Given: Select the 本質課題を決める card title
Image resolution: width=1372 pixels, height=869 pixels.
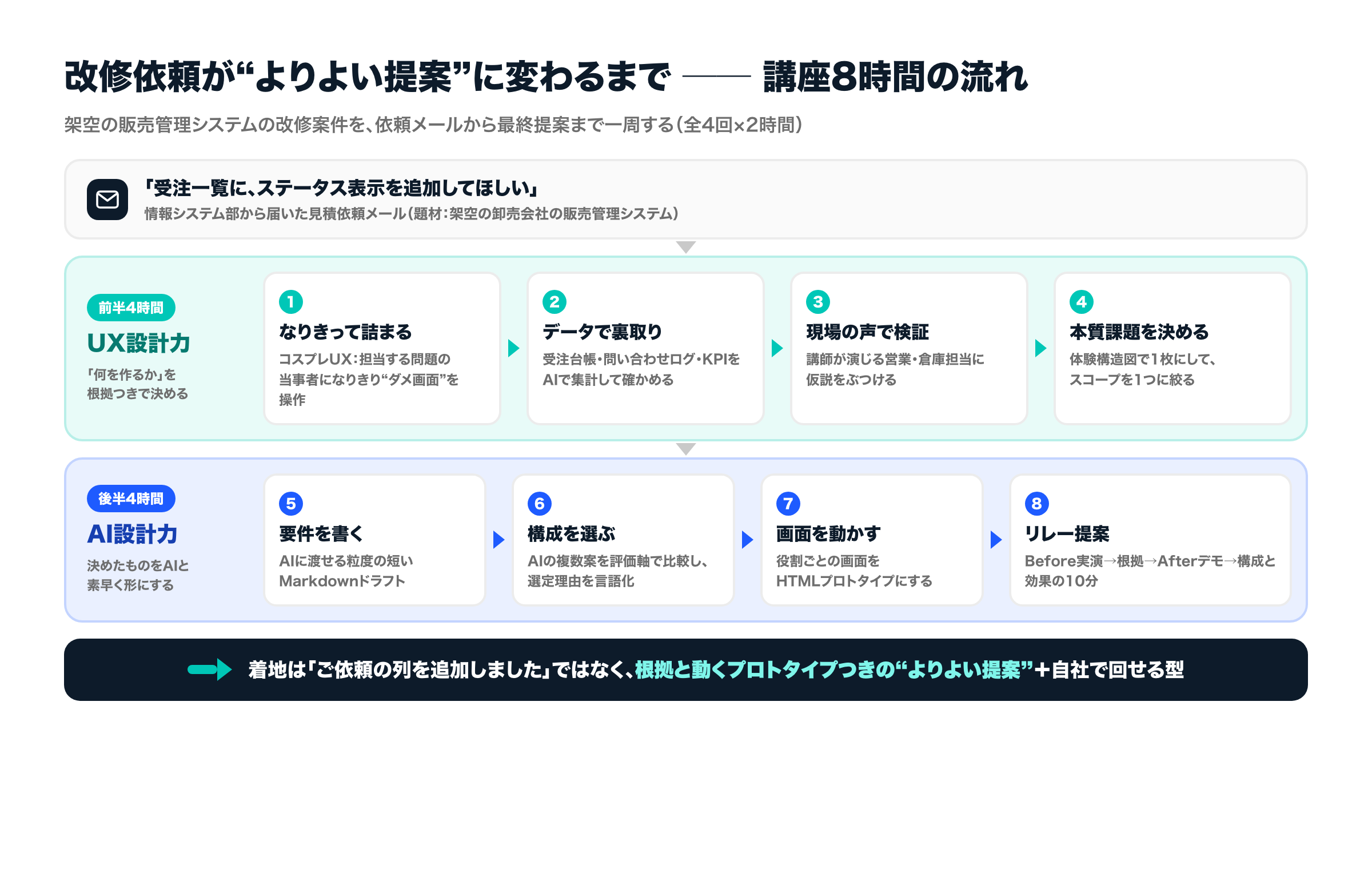Looking at the screenshot, I should 1139,332.
